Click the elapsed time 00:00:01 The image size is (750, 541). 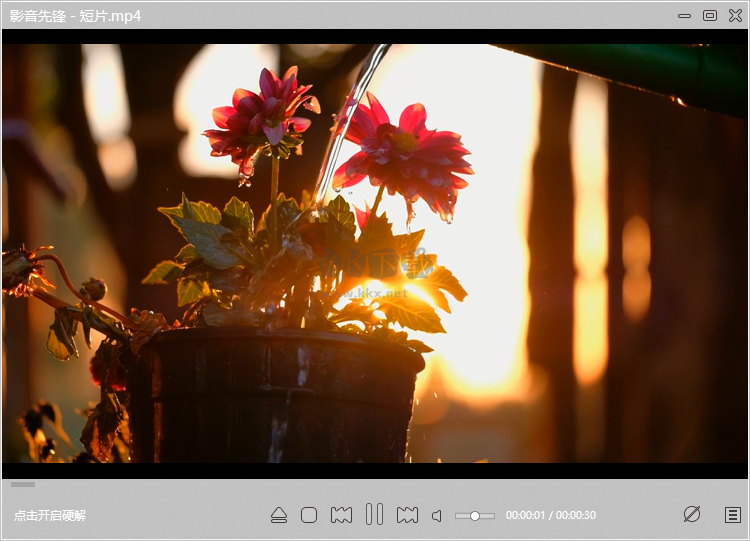(x=525, y=516)
